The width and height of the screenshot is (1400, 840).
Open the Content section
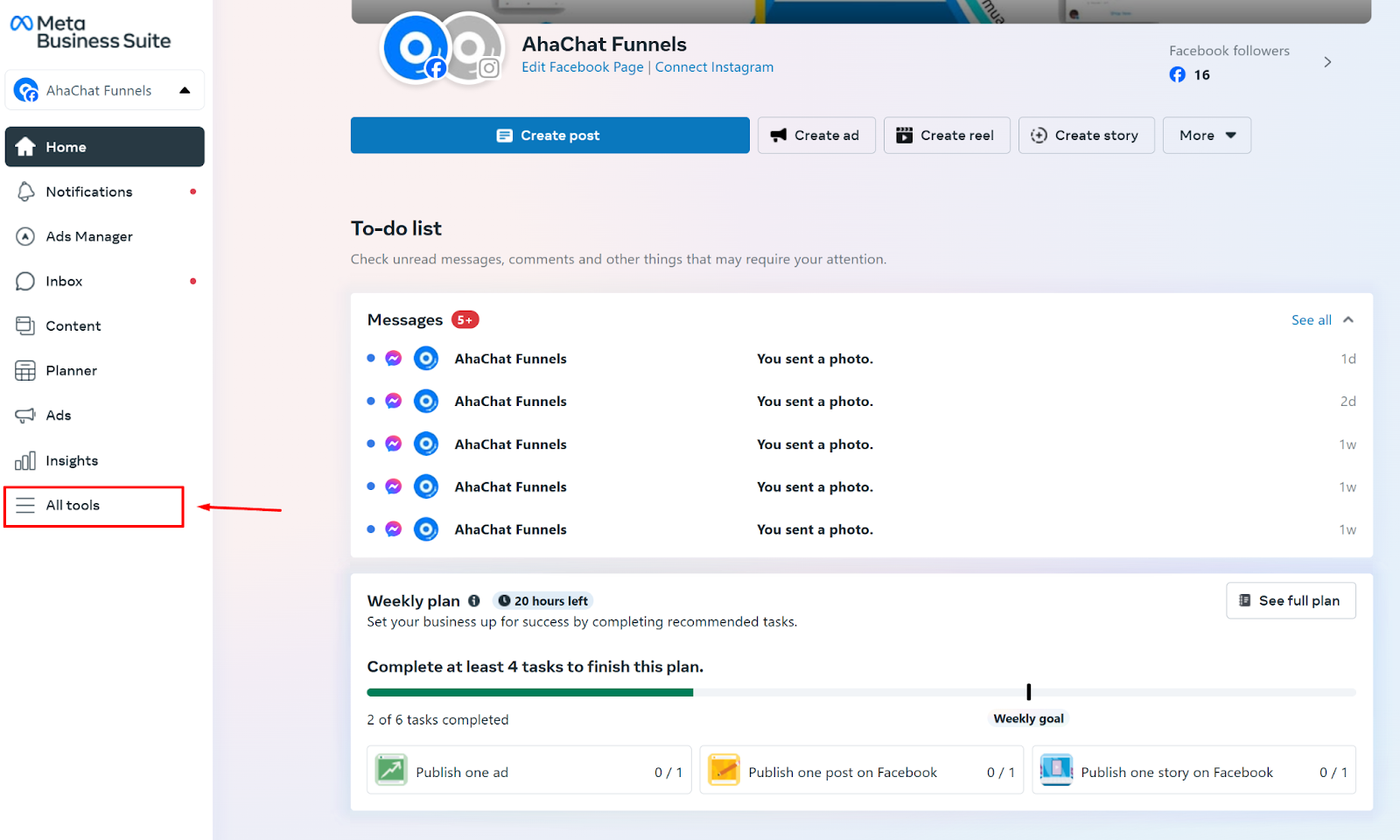pos(105,325)
